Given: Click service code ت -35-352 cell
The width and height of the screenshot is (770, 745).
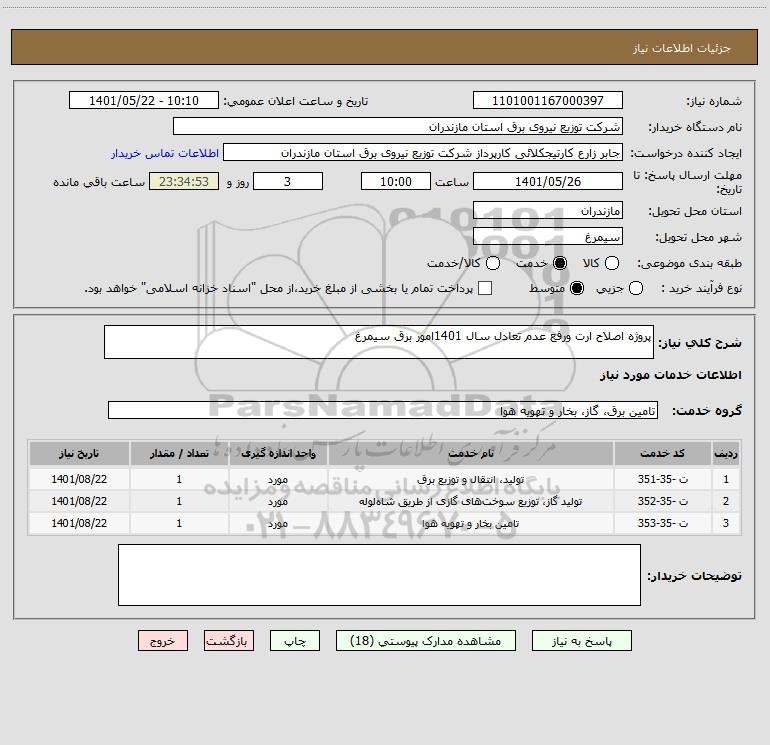Looking at the screenshot, I should pyautogui.click(x=662, y=501).
